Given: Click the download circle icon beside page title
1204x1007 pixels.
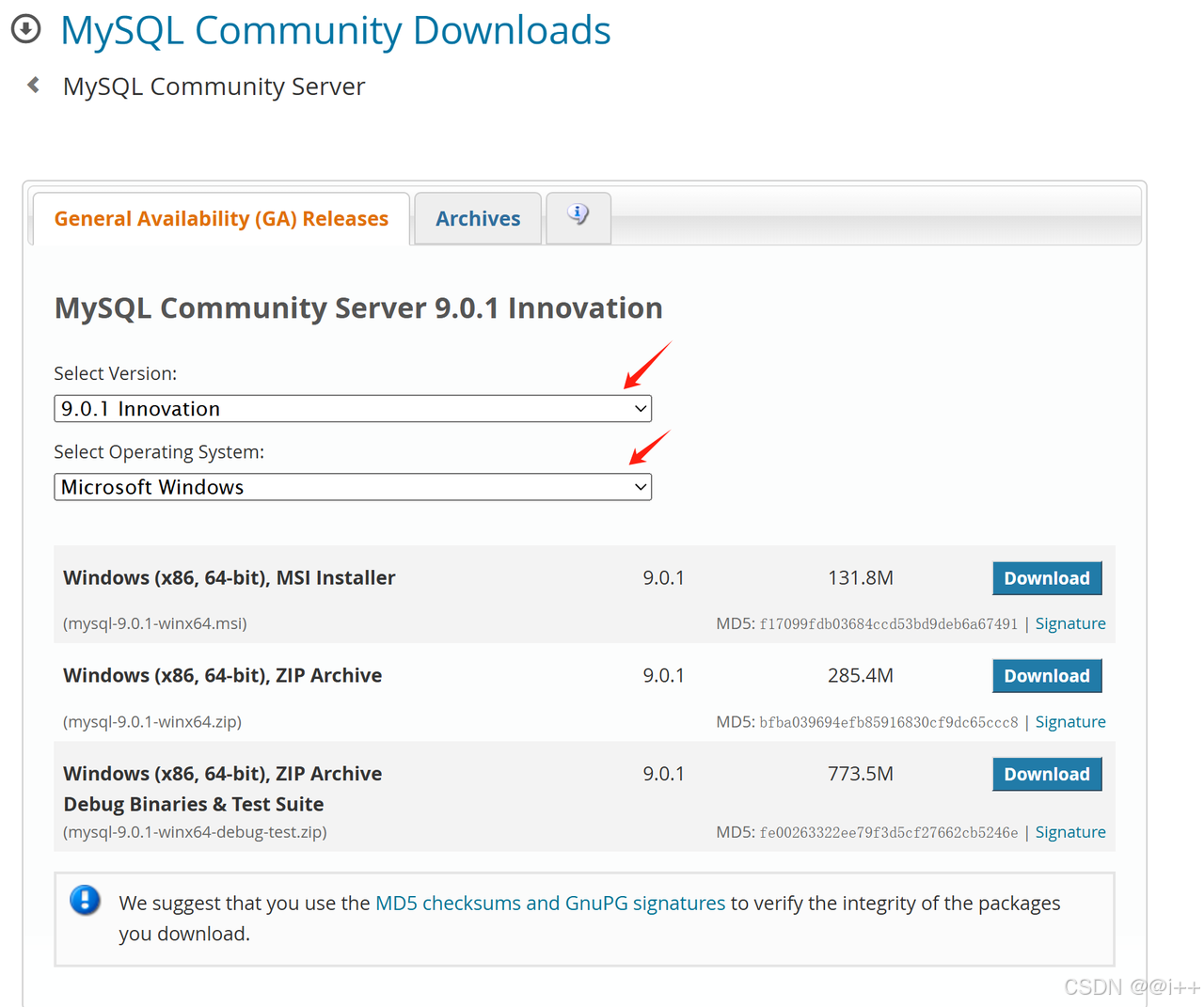Looking at the screenshot, I should [26, 29].
